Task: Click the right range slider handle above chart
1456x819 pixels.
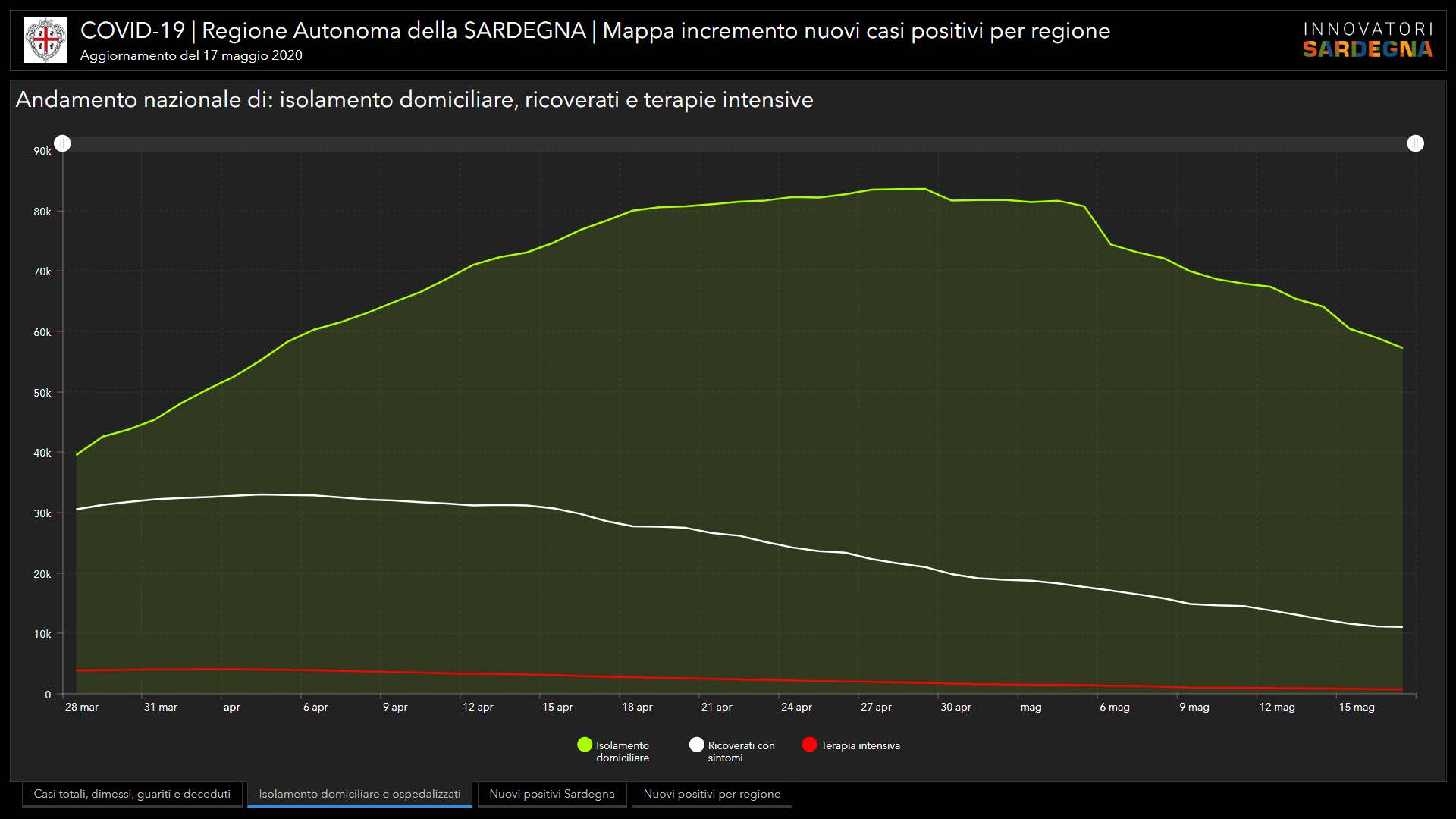Action: [x=1415, y=143]
